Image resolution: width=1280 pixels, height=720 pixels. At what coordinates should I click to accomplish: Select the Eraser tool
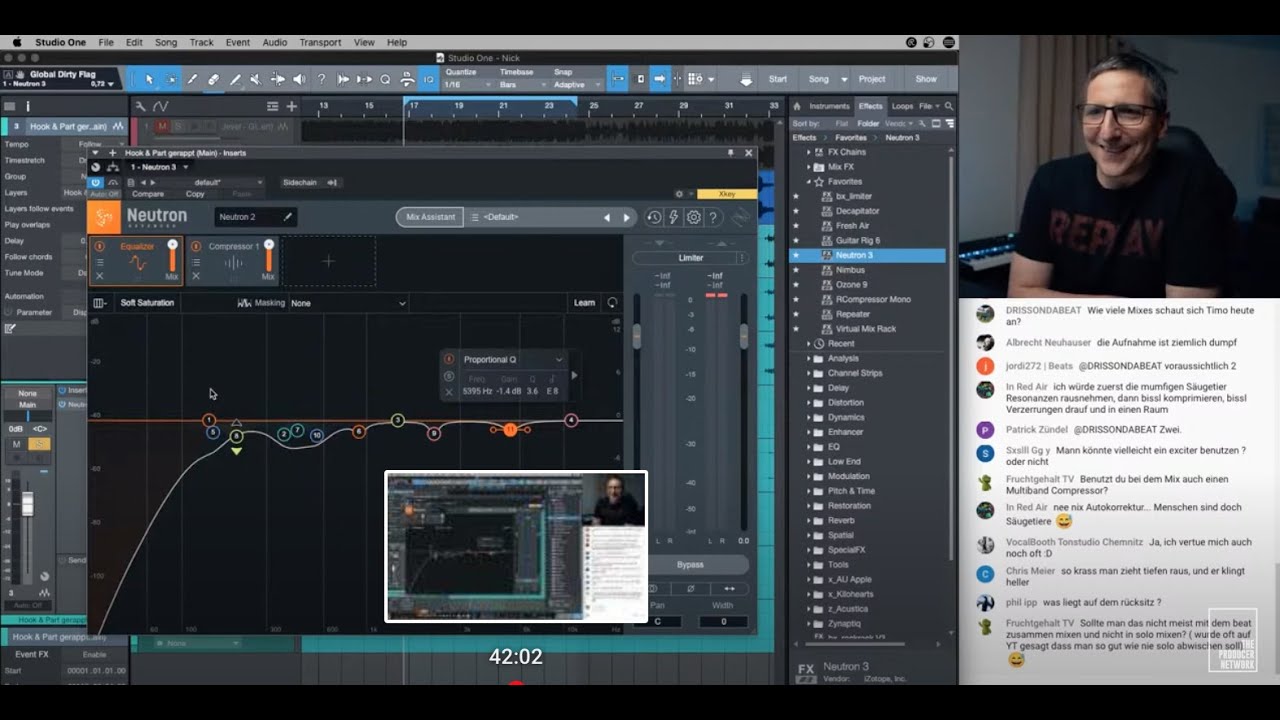tap(214, 79)
